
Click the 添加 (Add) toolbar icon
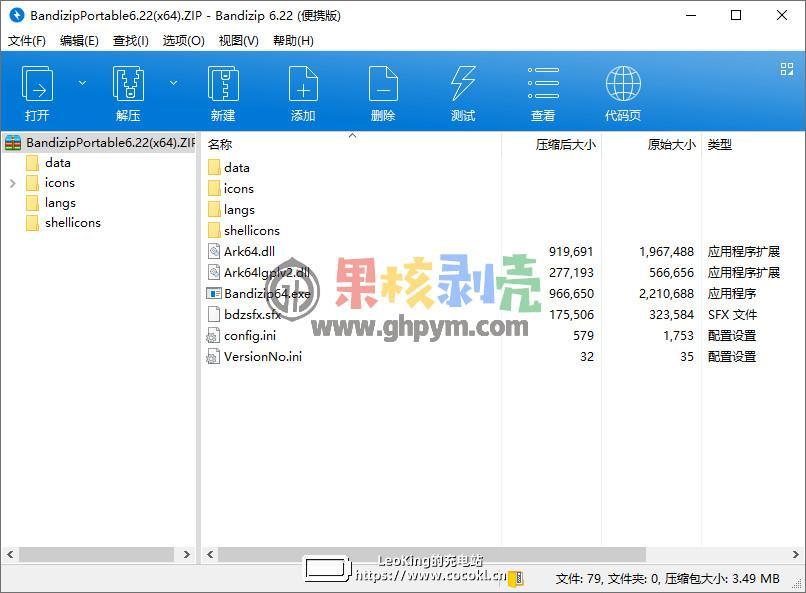[303, 92]
